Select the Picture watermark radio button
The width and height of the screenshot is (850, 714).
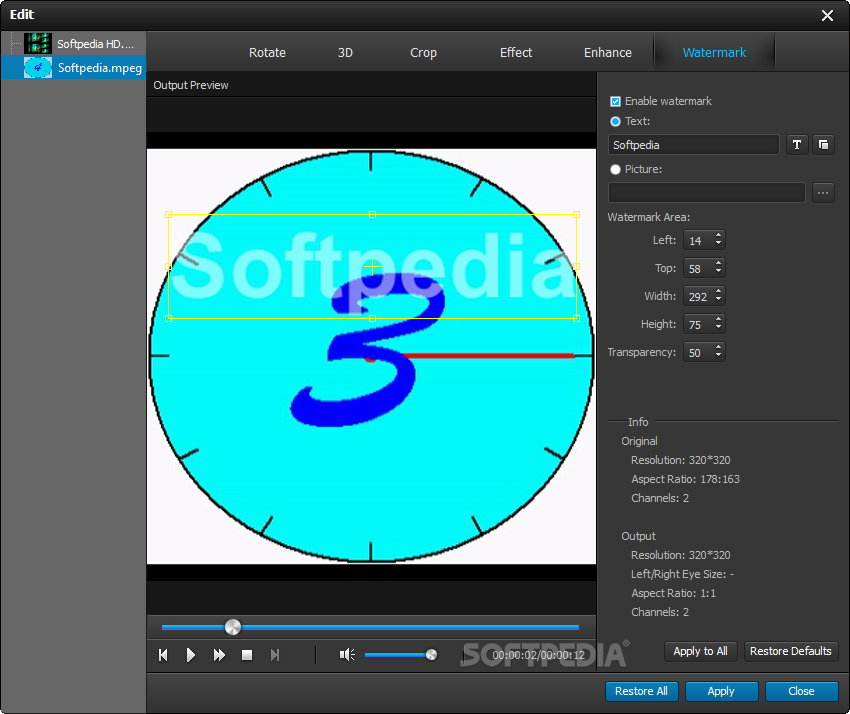click(615, 169)
